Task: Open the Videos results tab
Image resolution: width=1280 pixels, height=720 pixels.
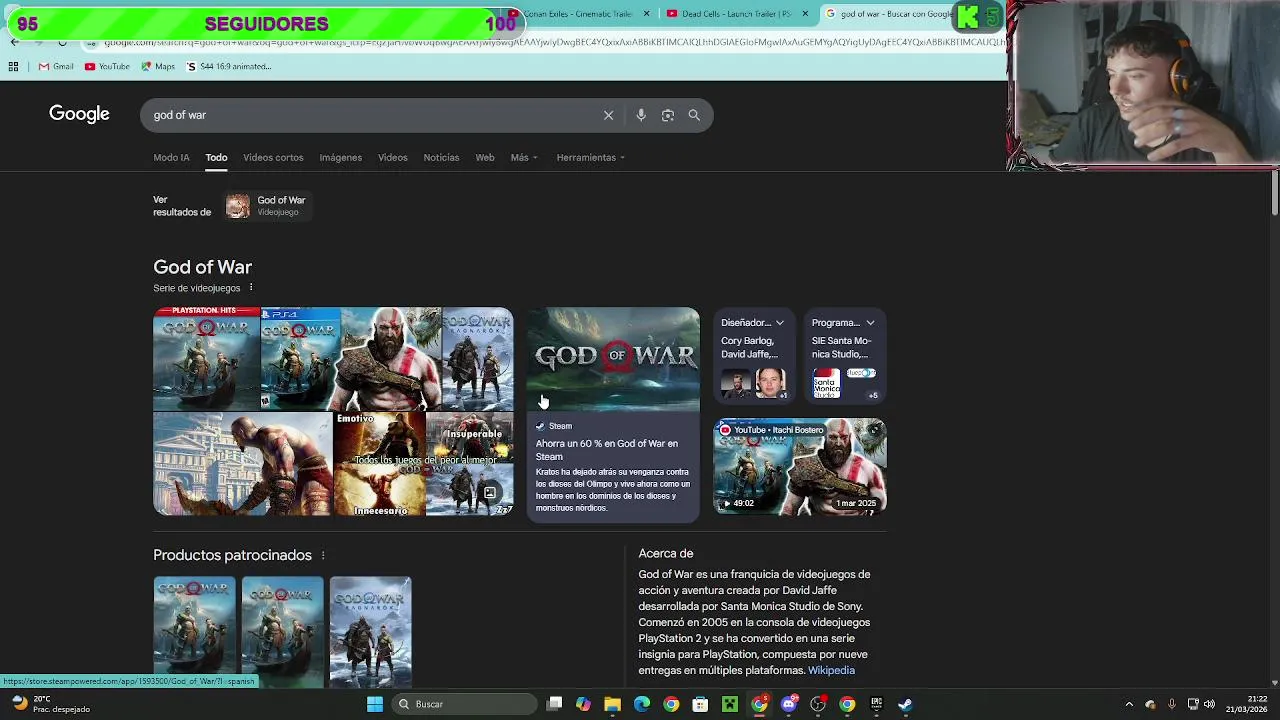Action: point(392,158)
